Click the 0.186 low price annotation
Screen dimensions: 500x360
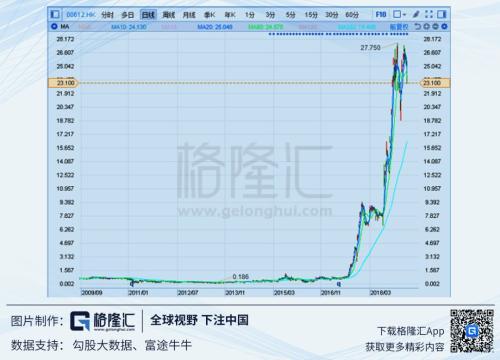point(241,277)
